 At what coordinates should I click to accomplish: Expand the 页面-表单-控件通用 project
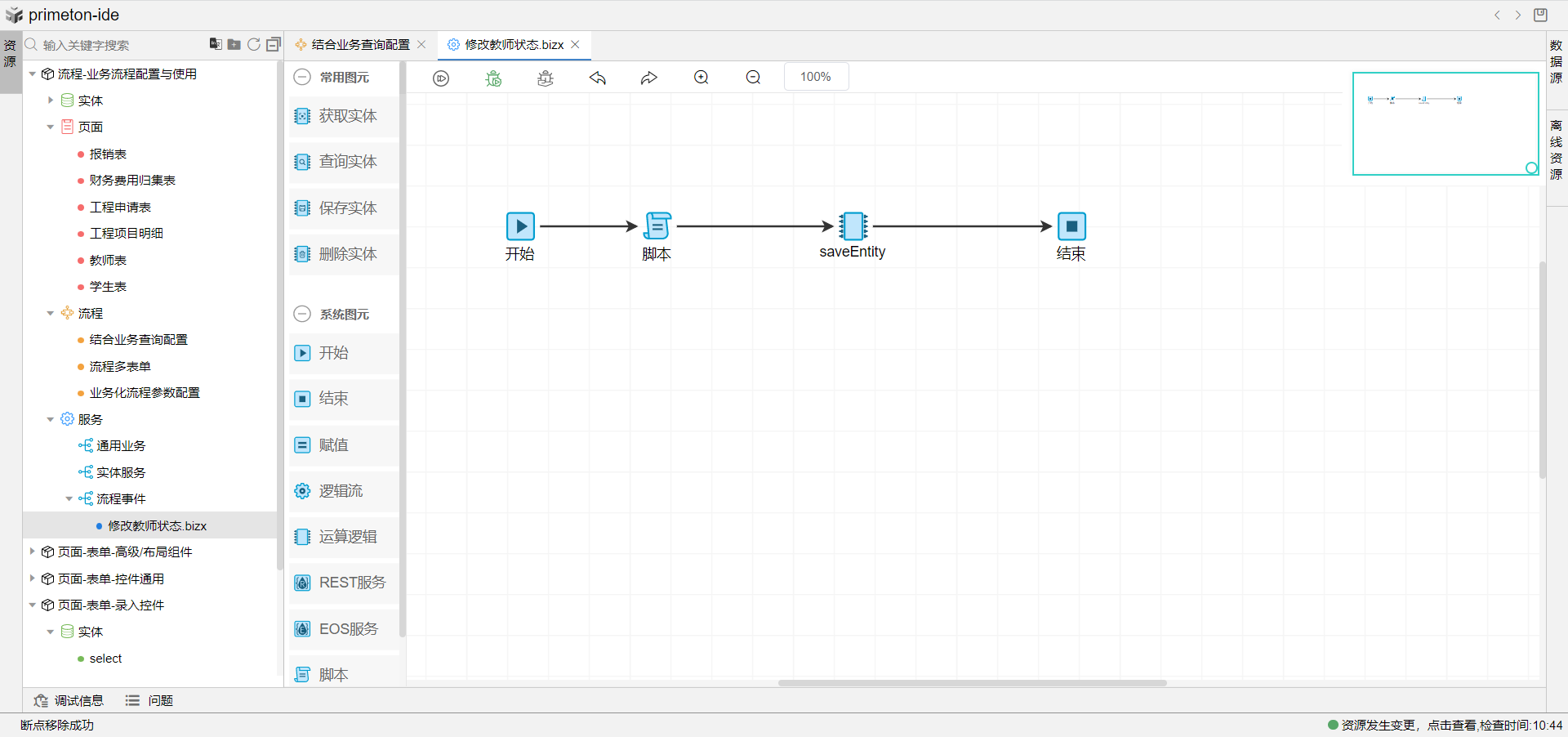(x=33, y=578)
